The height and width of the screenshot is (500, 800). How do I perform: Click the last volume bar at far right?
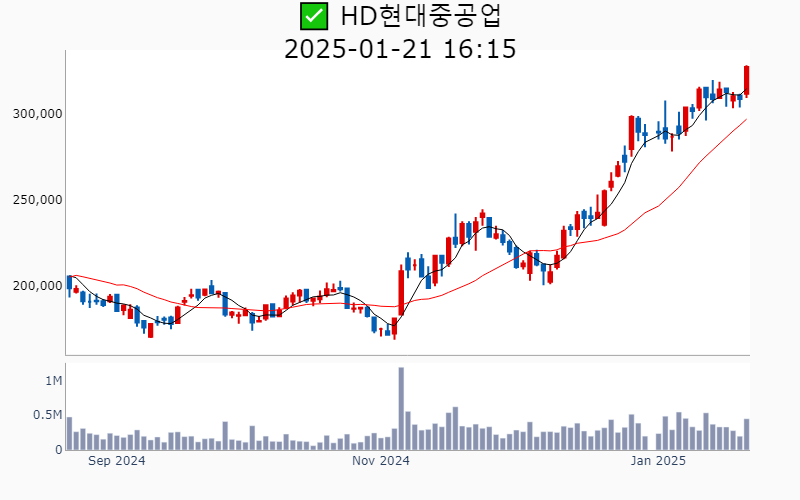point(746,435)
